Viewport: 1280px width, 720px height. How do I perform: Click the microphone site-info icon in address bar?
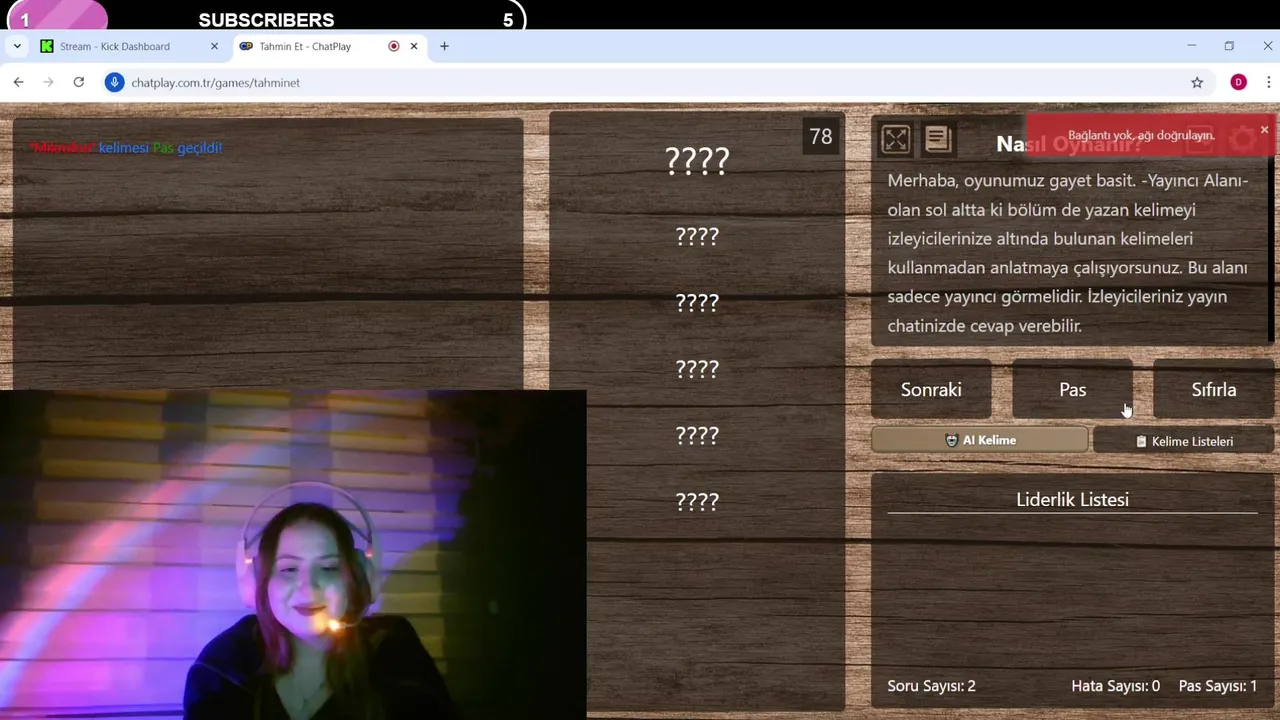(x=115, y=82)
